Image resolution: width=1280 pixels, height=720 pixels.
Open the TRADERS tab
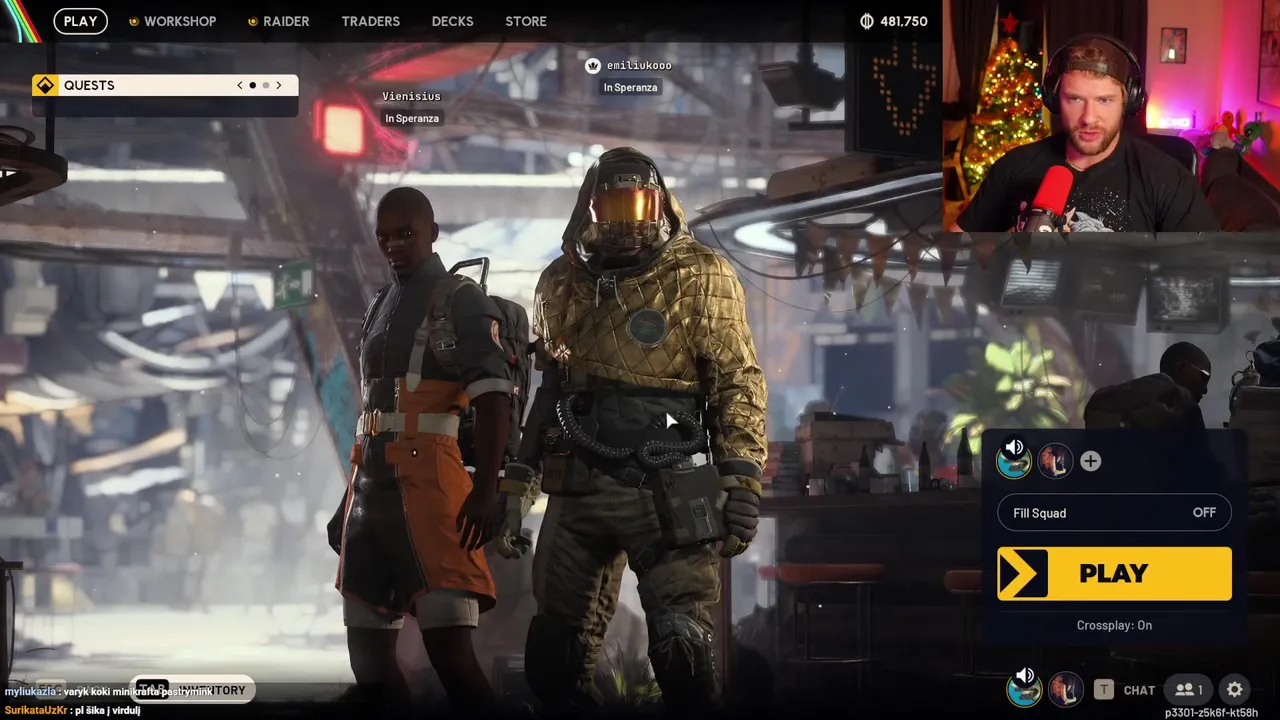point(370,21)
